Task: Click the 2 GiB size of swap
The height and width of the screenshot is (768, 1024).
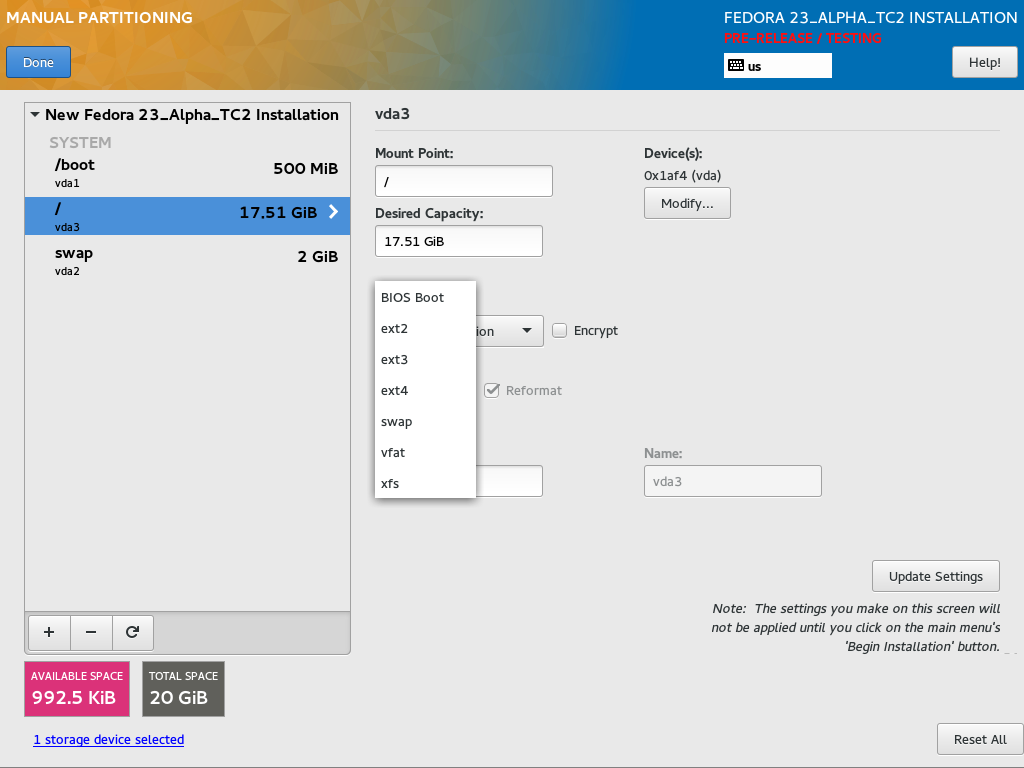Action: coord(318,257)
